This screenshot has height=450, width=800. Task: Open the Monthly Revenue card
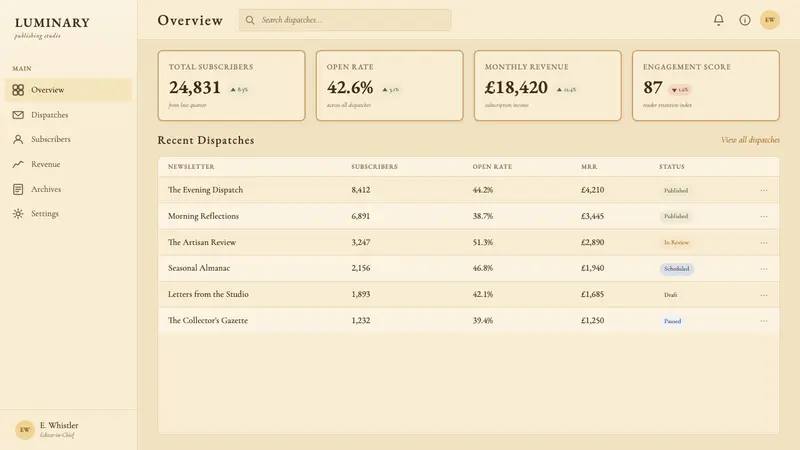(x=548, y=86)
